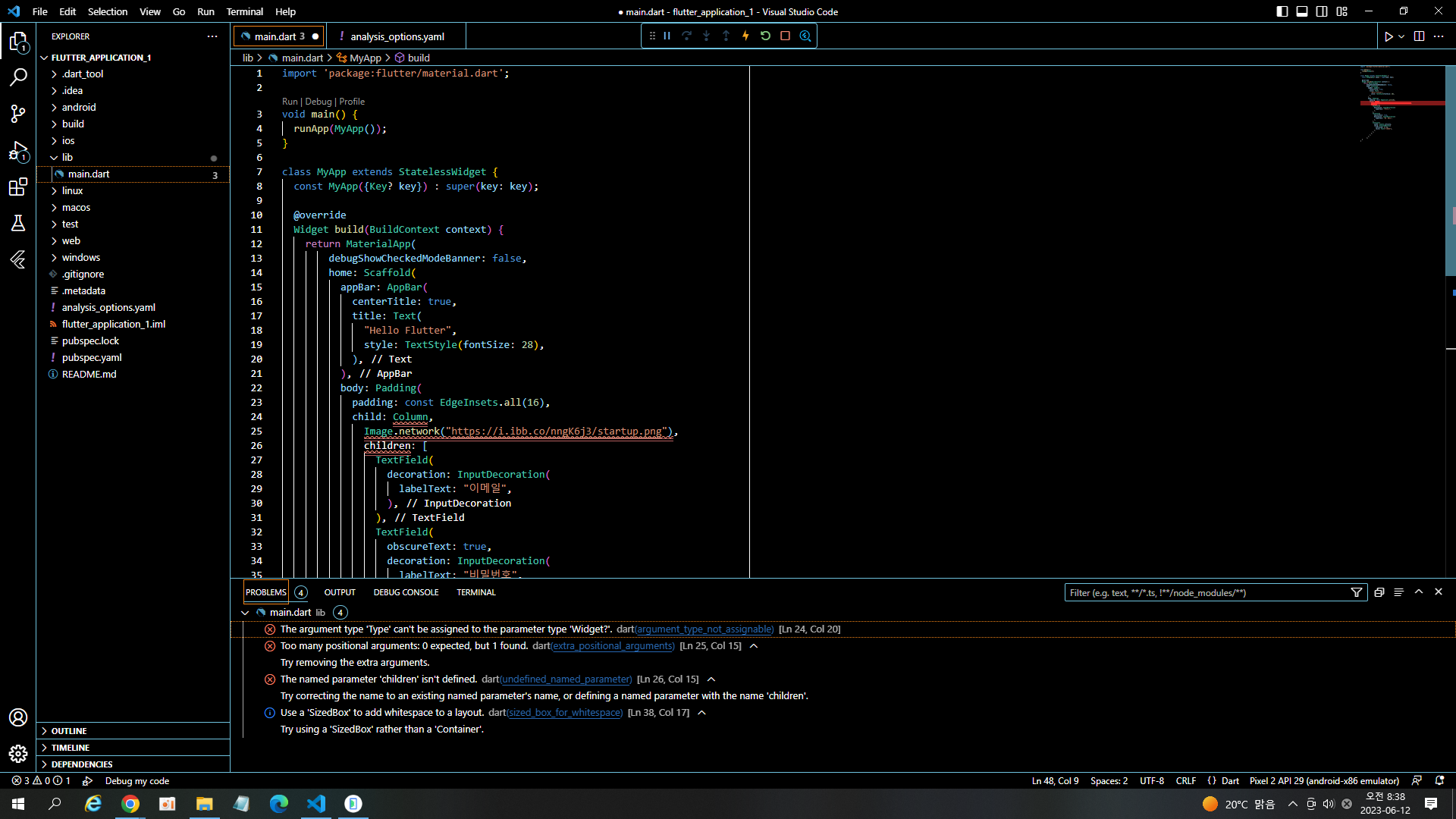Close the bottom panel
Screen dimensions: 1456x819
(x=1439, y=592)
